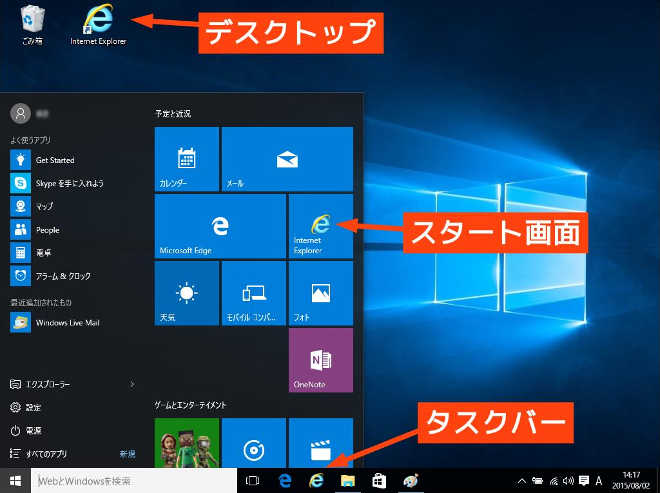
Task: Click the taskbar search box
Action: [135, 481]
